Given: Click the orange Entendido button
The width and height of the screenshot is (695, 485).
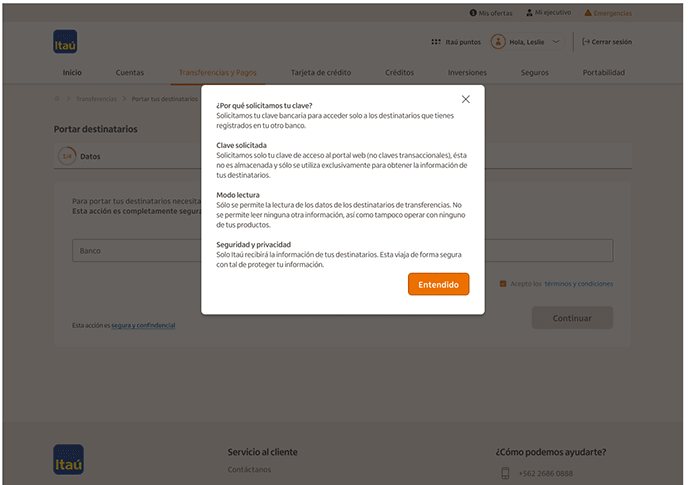Looking at the screenshot, I should [438, 284].
